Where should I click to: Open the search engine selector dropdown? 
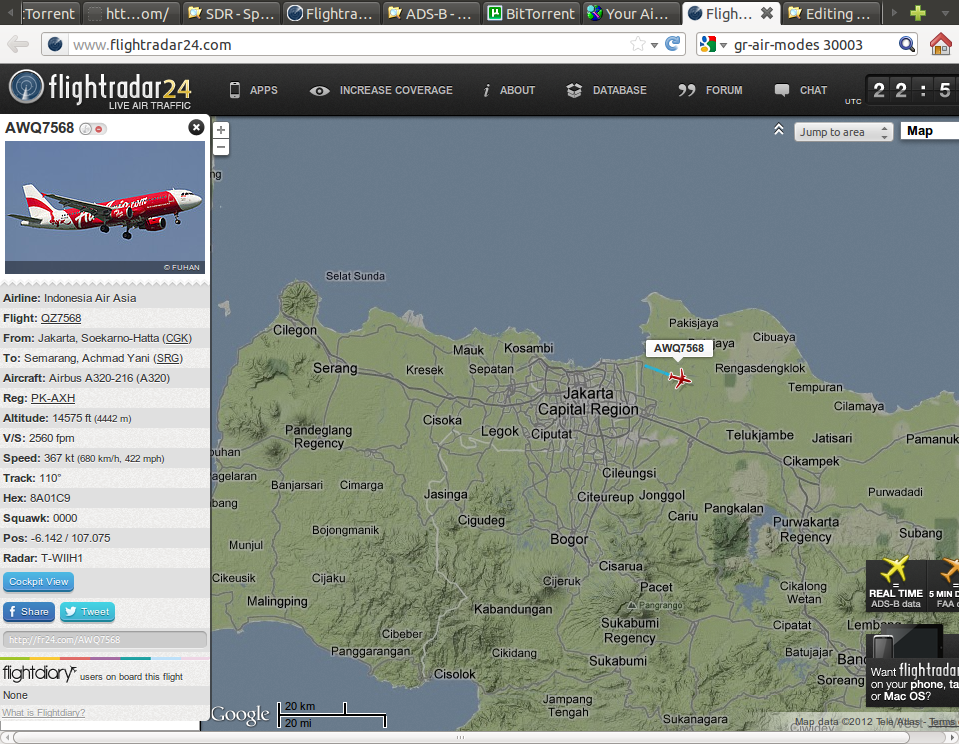(x=713, y=44)
